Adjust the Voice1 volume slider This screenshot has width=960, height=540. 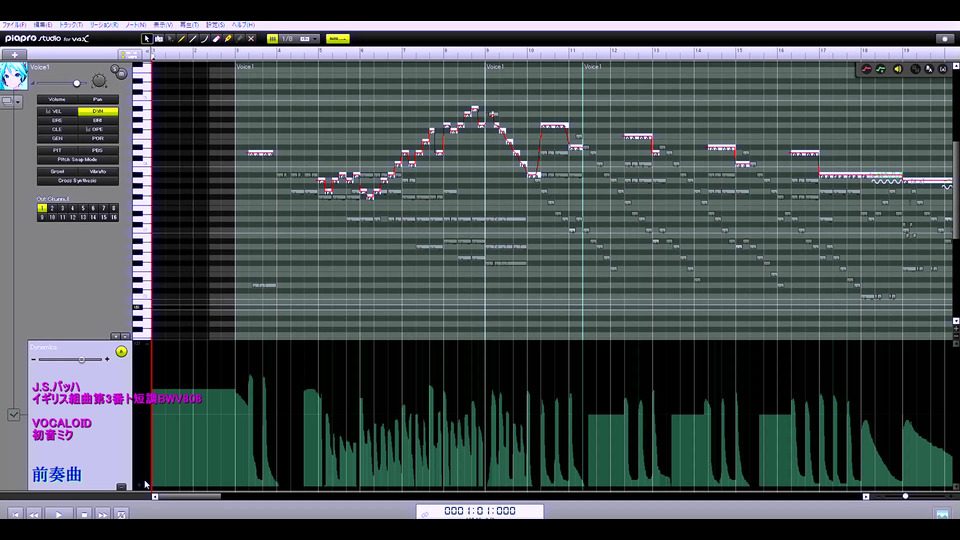77,83
